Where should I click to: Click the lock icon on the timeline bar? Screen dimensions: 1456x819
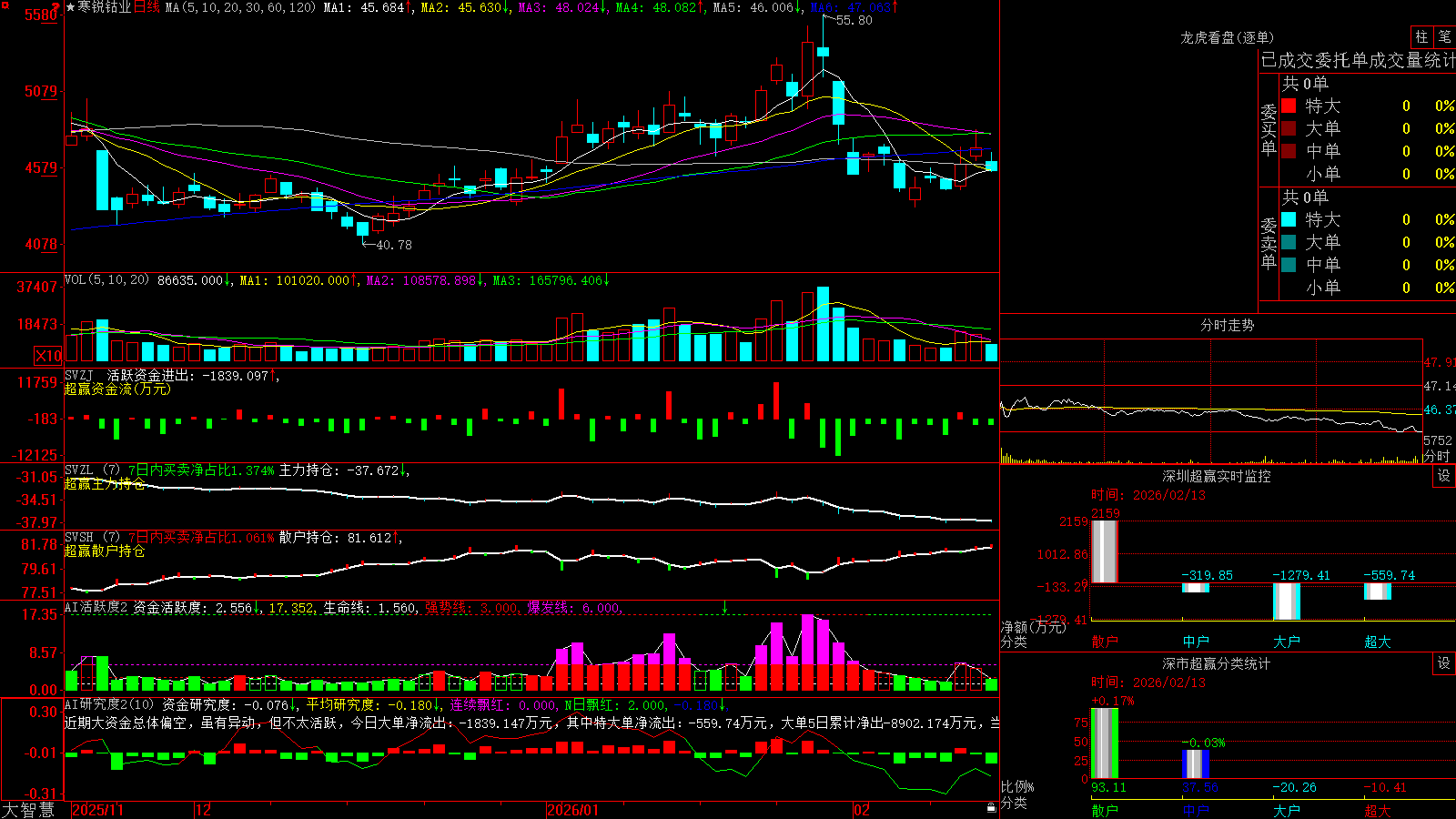(992, 808)
